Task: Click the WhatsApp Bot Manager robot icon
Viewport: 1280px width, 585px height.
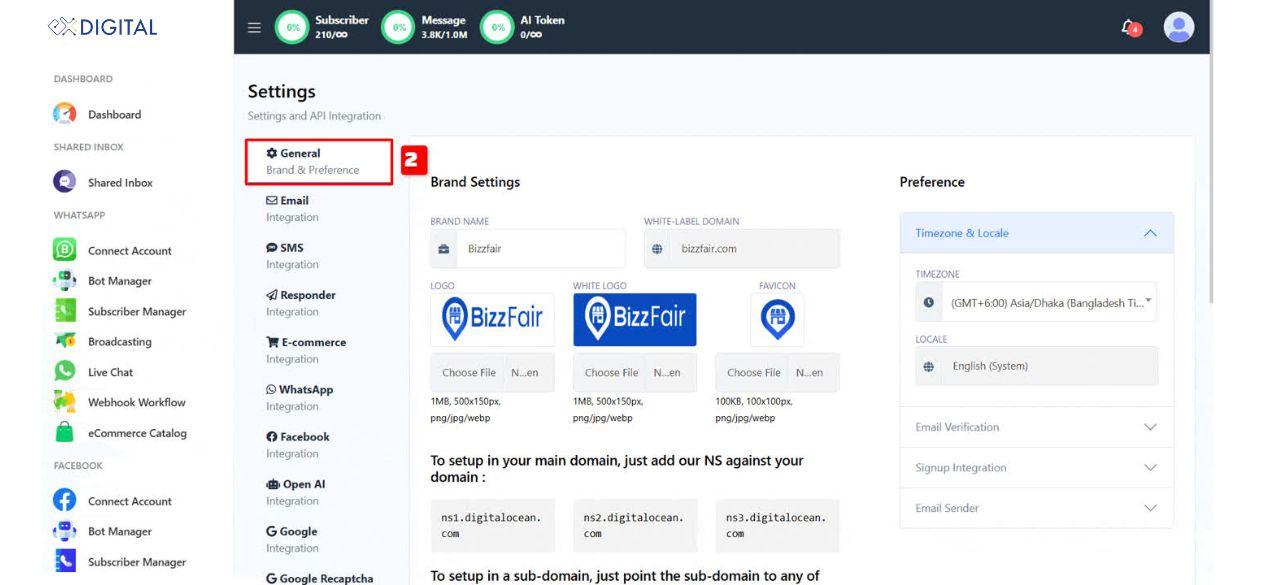Action: [65, 281]
